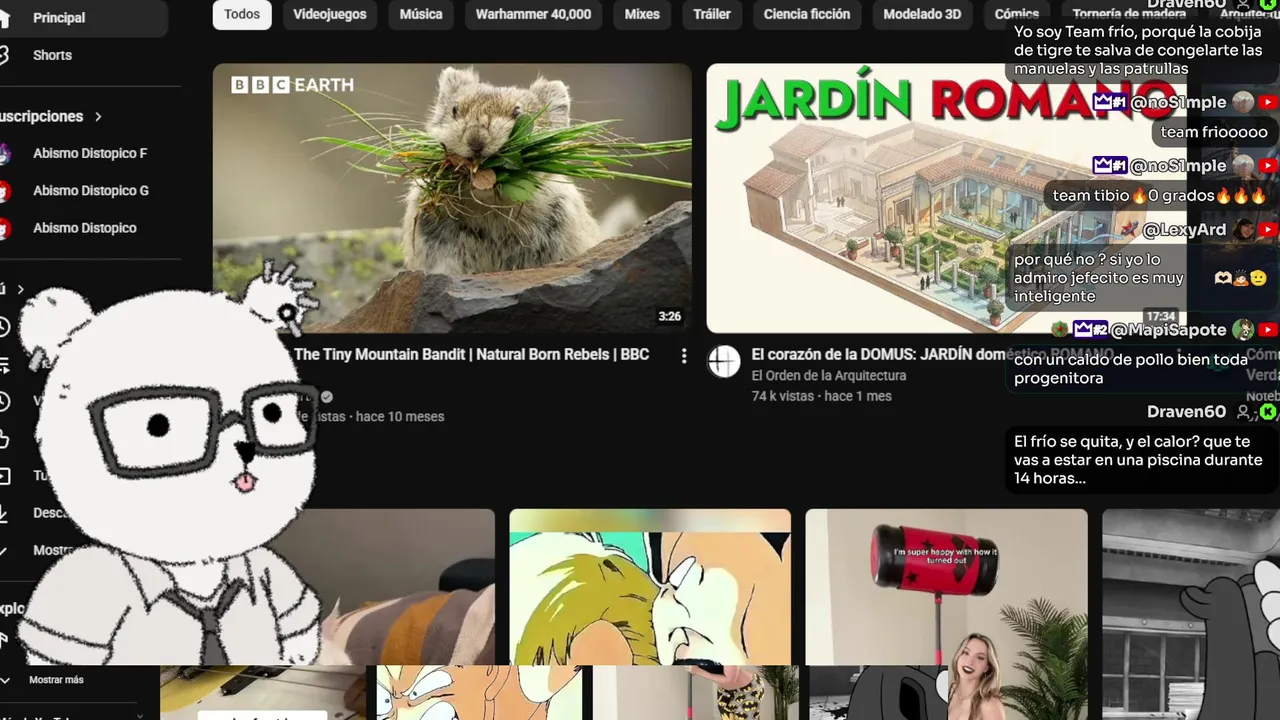Select the Mixes filter chip
Screen dimensions: 1280x720
coord(642,14)
